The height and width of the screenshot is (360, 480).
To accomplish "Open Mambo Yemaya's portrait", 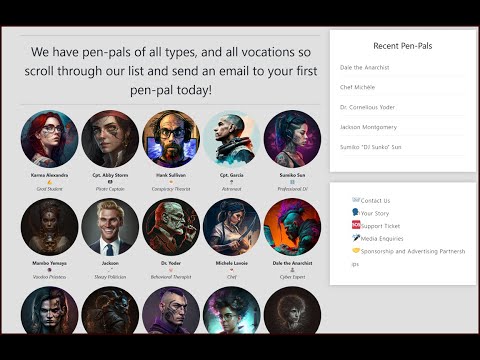I will tap(49, 227).
